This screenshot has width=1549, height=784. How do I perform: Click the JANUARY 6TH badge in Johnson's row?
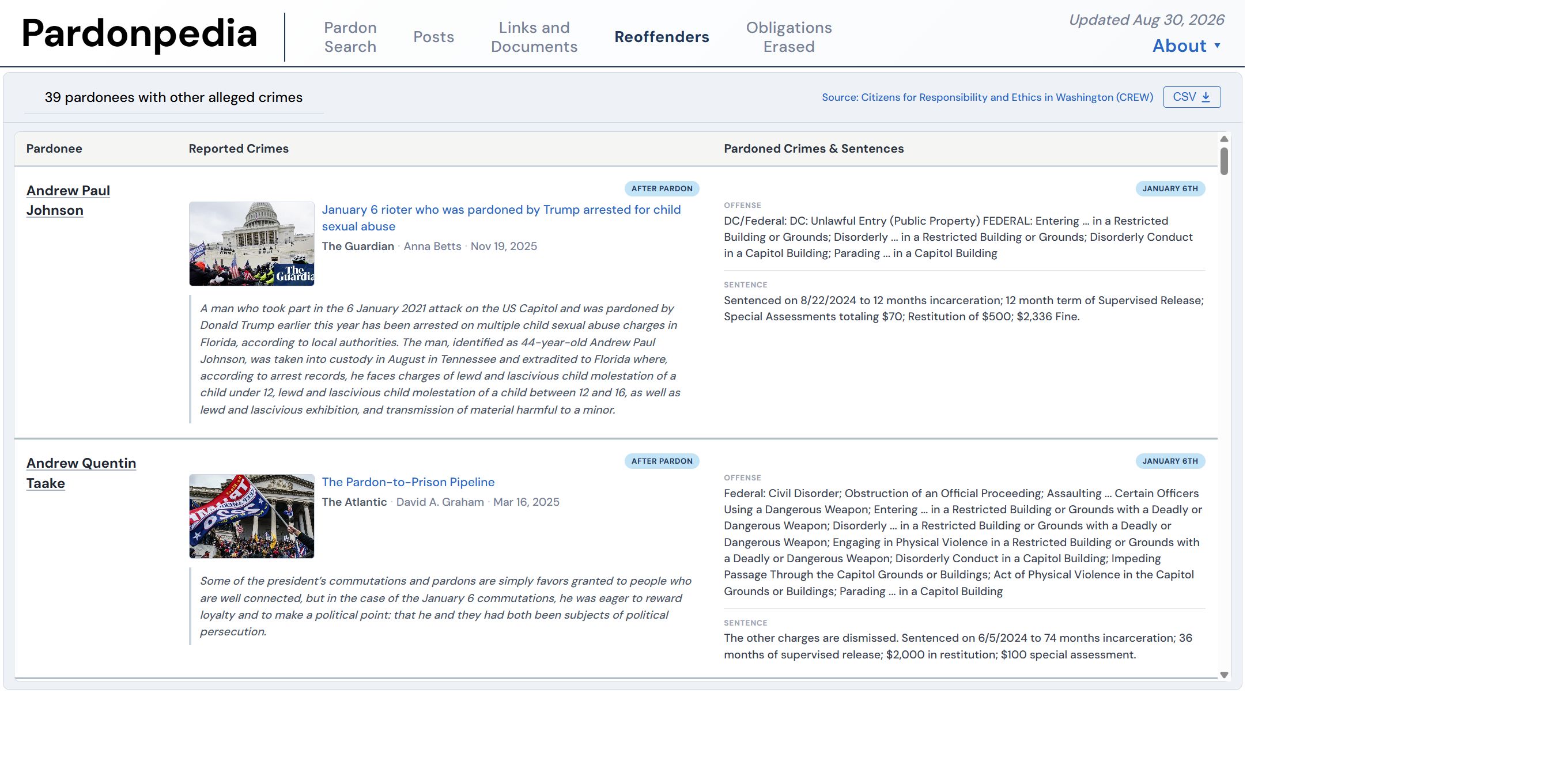pyautogui.click(x=1170, y=189)
